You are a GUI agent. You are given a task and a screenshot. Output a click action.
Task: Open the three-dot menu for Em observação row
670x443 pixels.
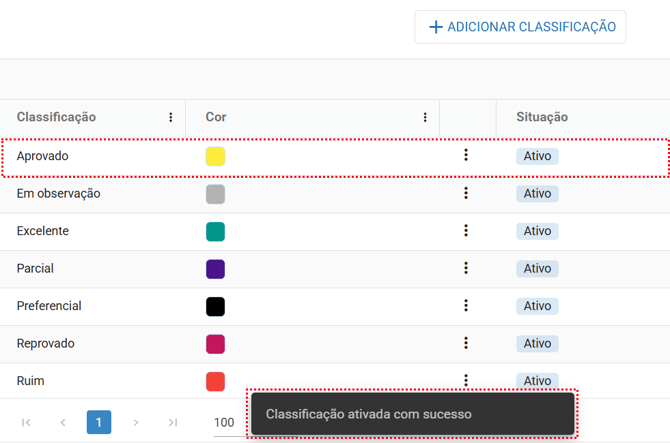(466, 193)
